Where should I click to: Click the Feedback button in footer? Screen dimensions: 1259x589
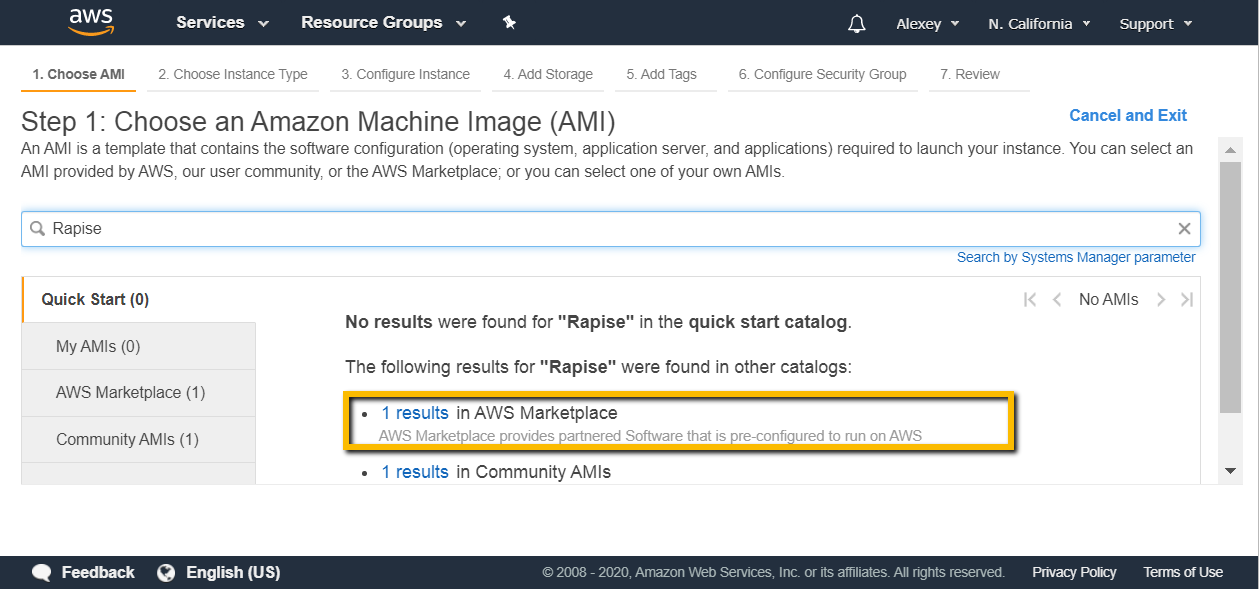(x=83, y=573)
